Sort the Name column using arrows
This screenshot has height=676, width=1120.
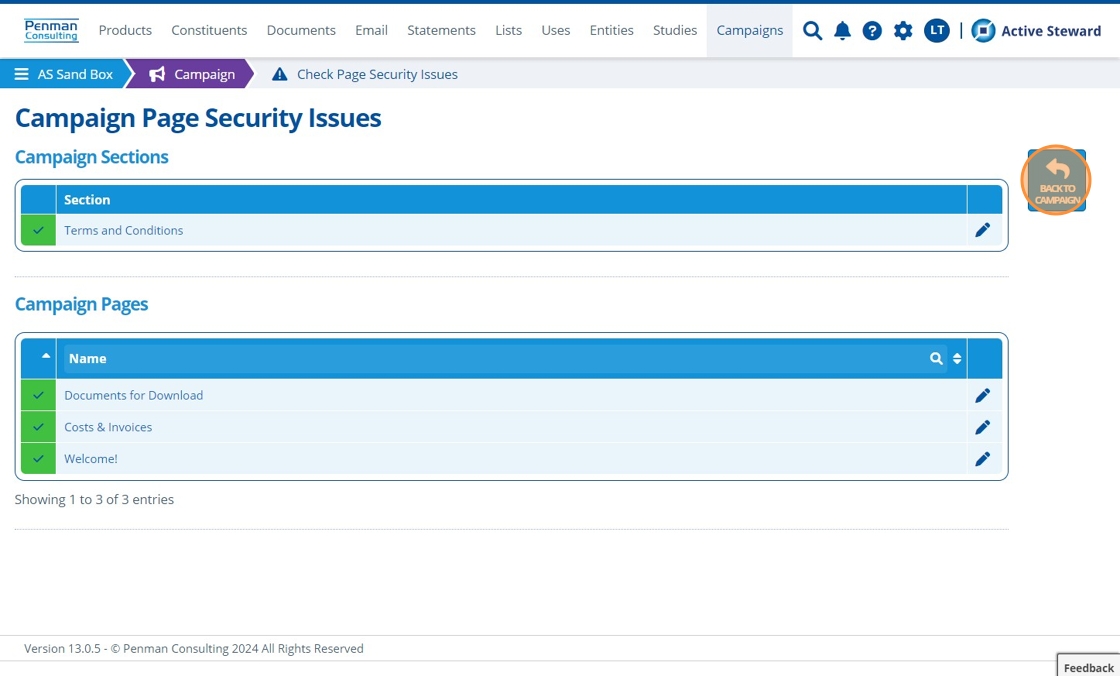(x=957, y=359)
